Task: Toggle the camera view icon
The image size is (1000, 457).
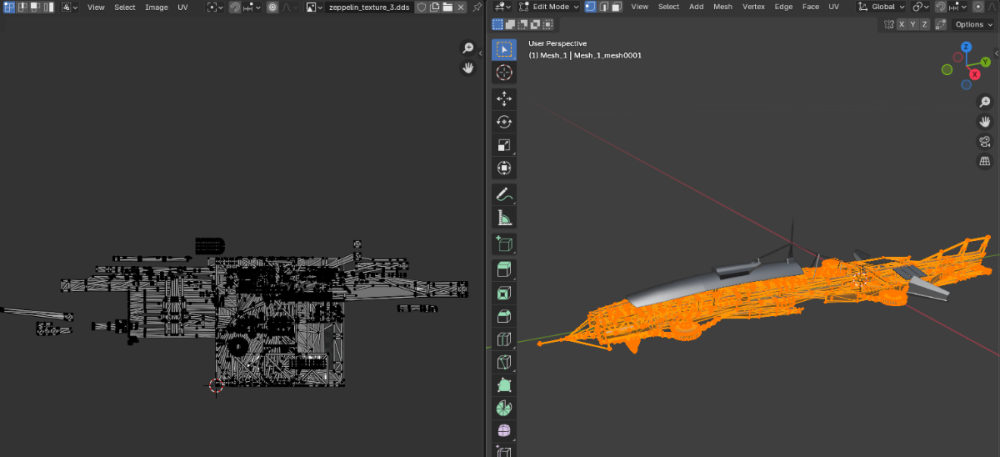Action: [x=985, y=141]
